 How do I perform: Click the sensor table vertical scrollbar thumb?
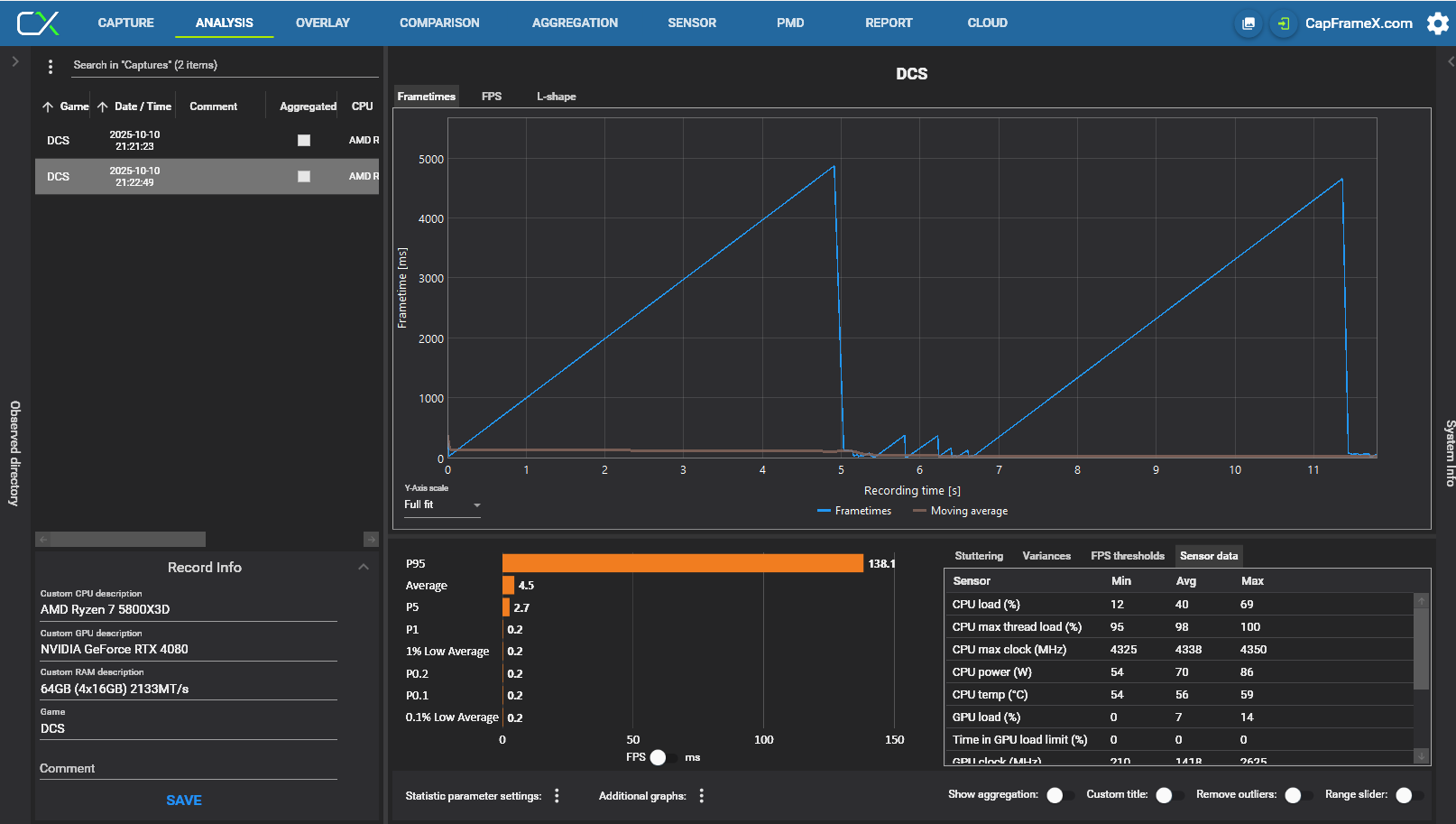pyautogui.click(x=1422, y=648)
